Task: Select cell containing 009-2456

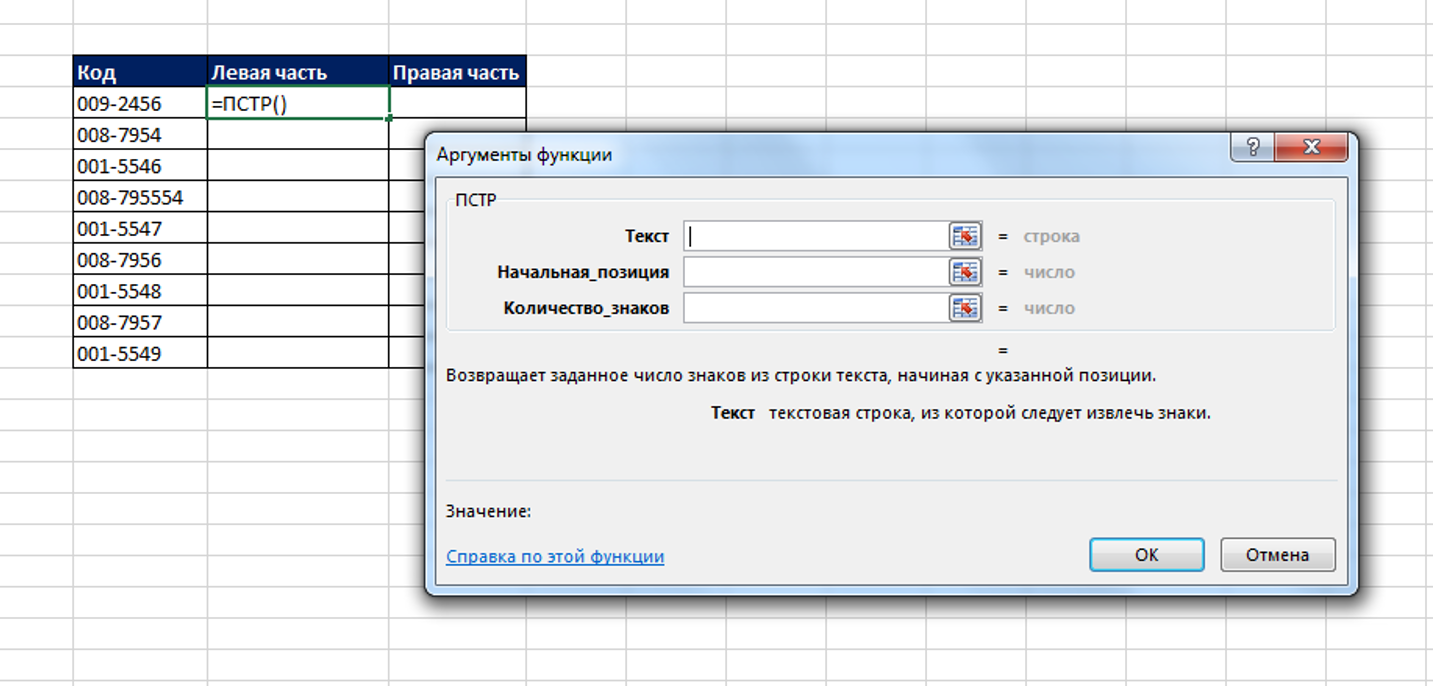Action: pos(140,103)
